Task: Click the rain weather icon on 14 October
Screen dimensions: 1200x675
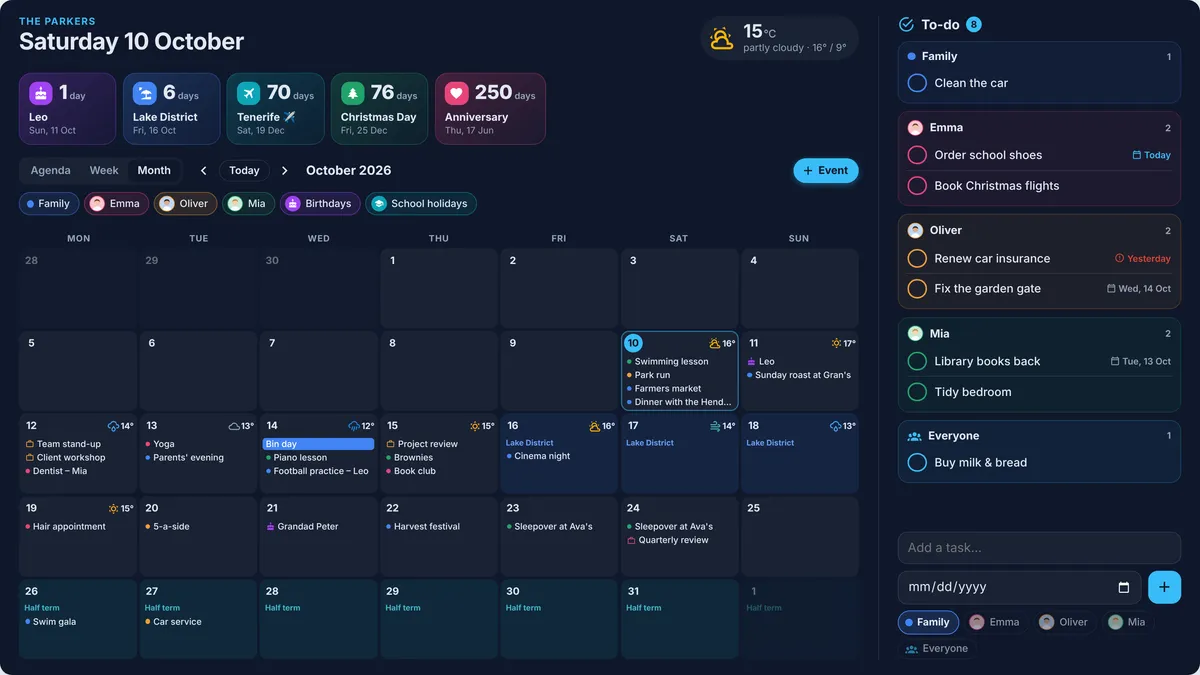Action: 354,426
